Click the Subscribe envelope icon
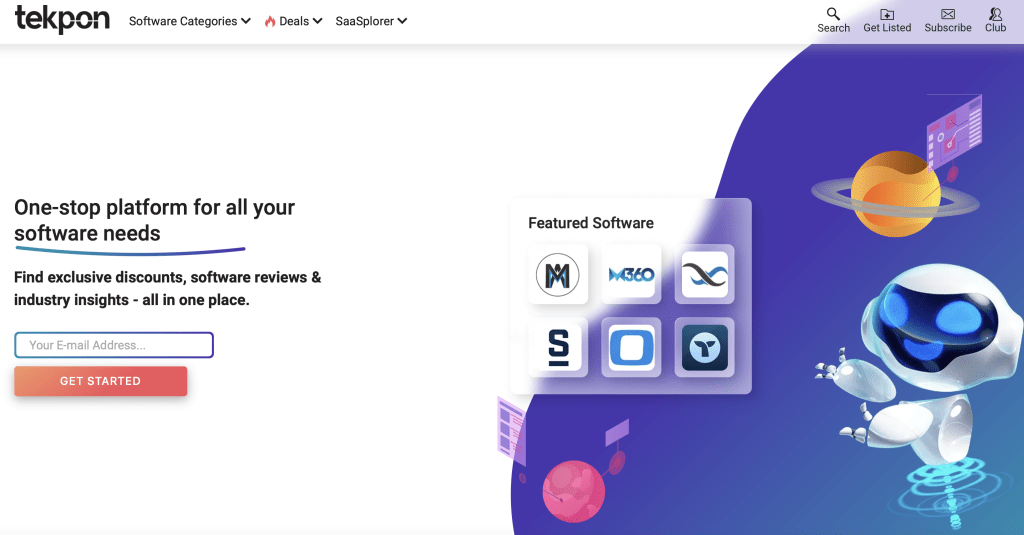Screen dimensions: 1024x535 click(948, 14)
